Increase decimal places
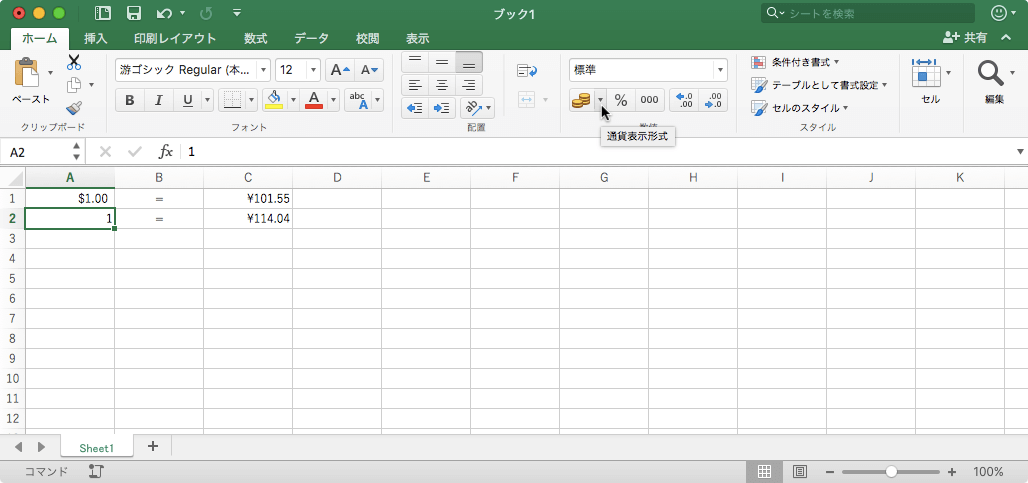The width and height of the screenshot is (1028, 483). pyautogui.click(x=685, y=100)
